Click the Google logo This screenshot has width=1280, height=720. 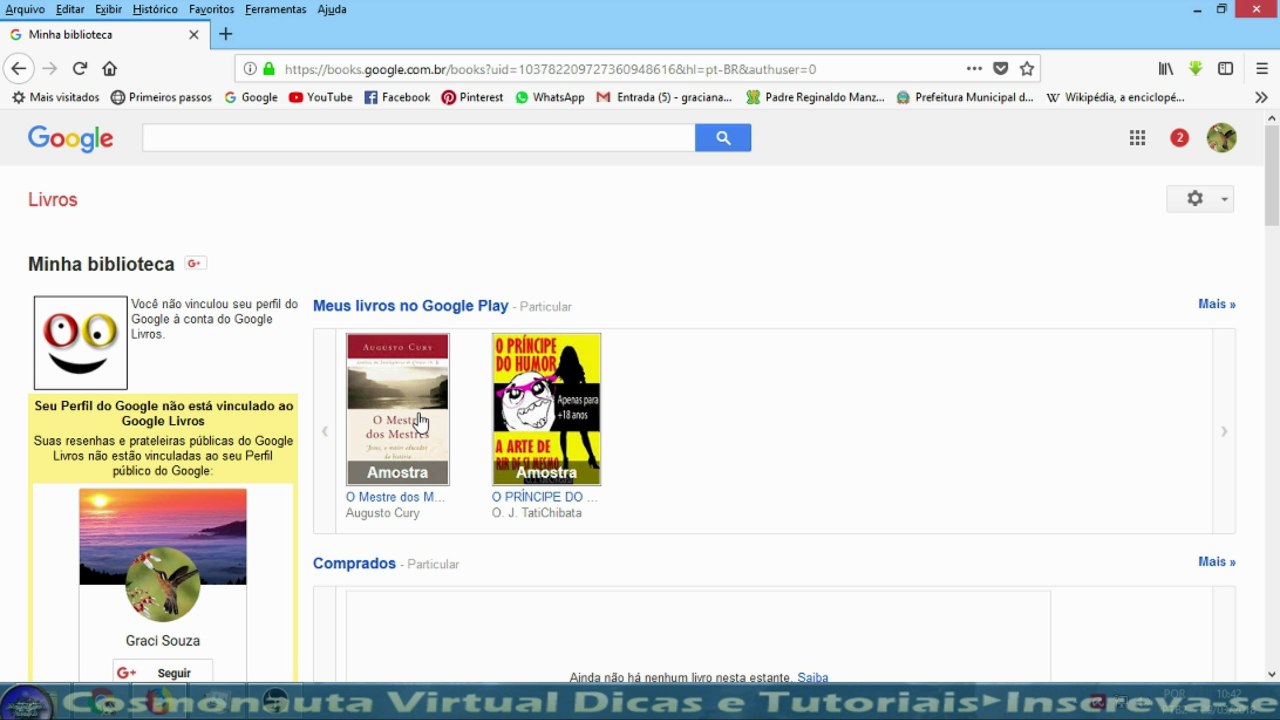point(71,139)
